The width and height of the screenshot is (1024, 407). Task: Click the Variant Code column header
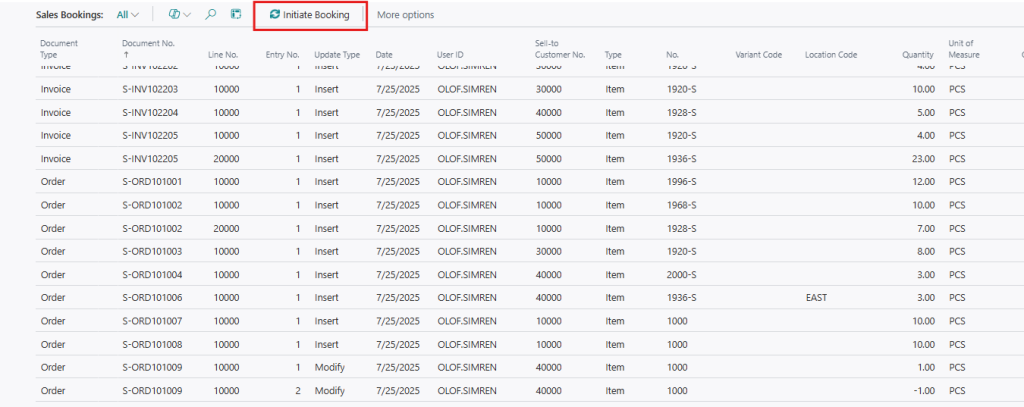click(x=758, y=54)
